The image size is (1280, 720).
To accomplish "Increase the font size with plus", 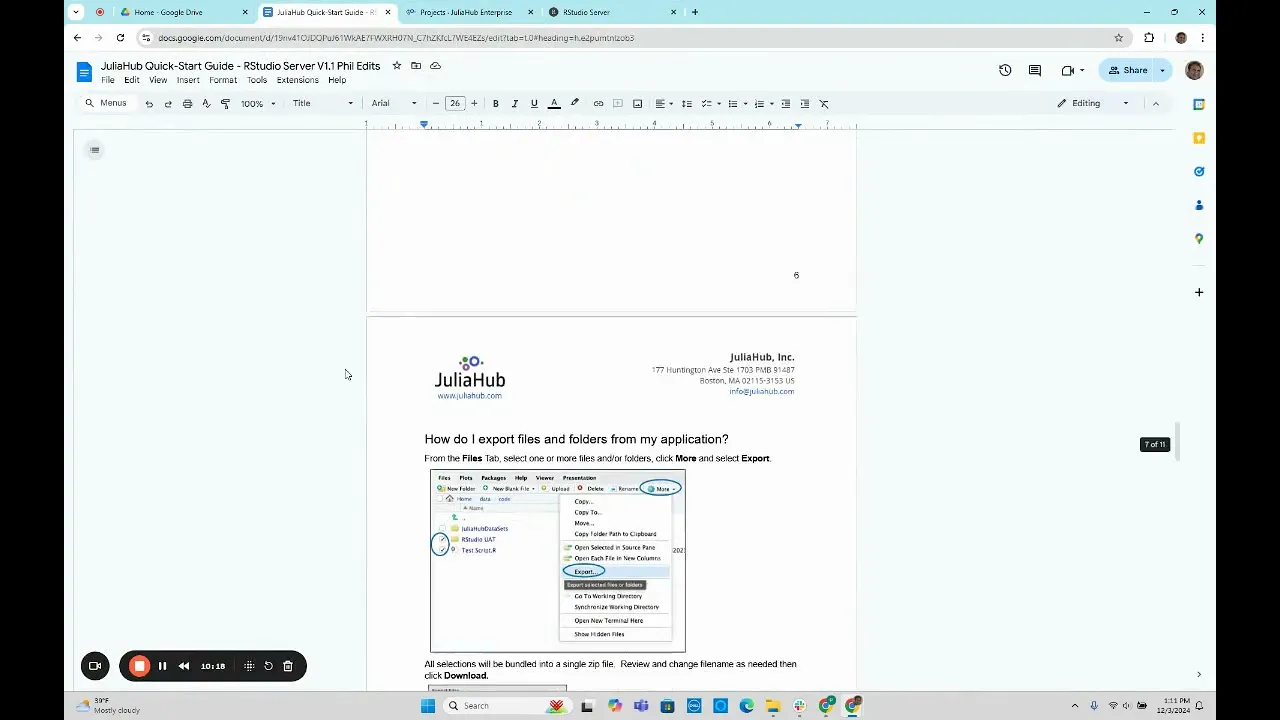I will click(474, 104).
